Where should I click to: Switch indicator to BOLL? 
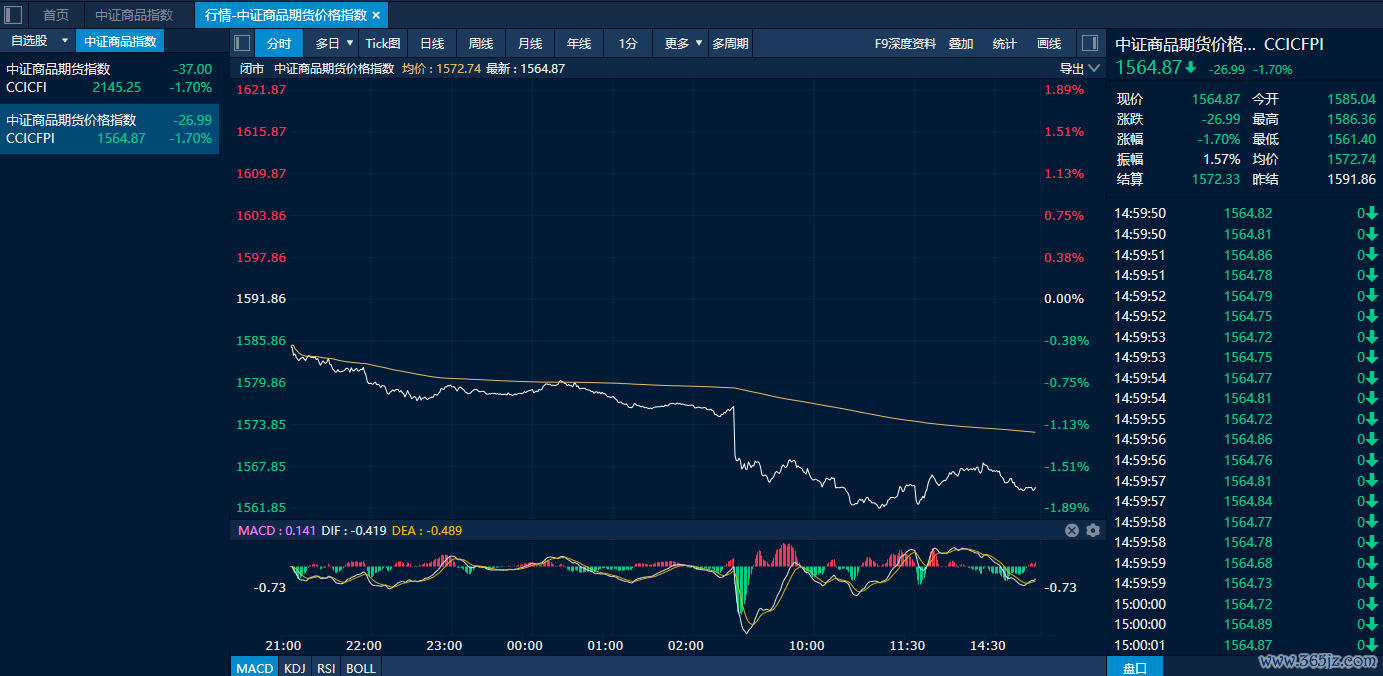(361, 667)
